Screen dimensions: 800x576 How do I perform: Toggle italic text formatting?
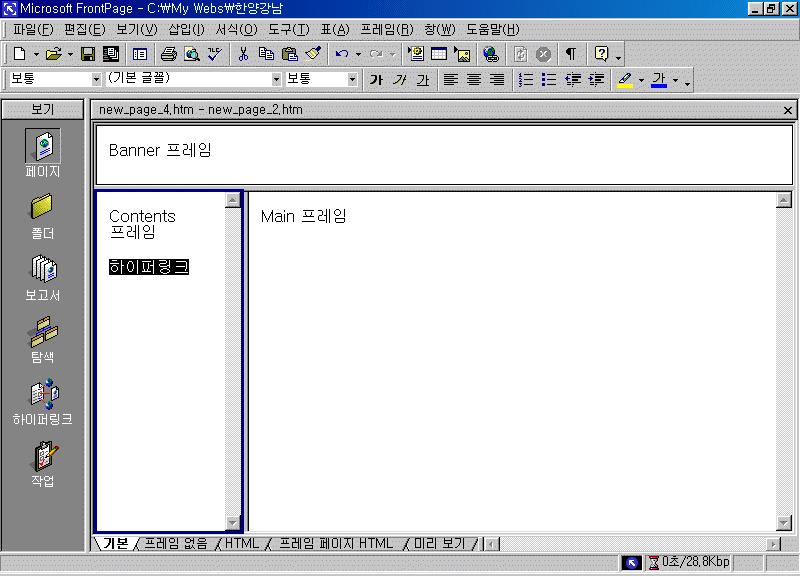(x=399, y=80)
